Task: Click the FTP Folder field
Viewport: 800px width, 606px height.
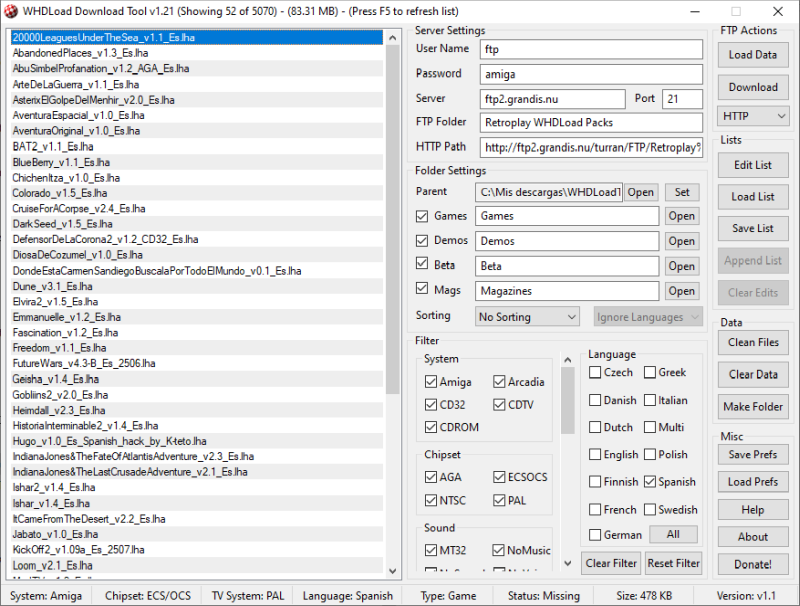Action: coord(591,123)
